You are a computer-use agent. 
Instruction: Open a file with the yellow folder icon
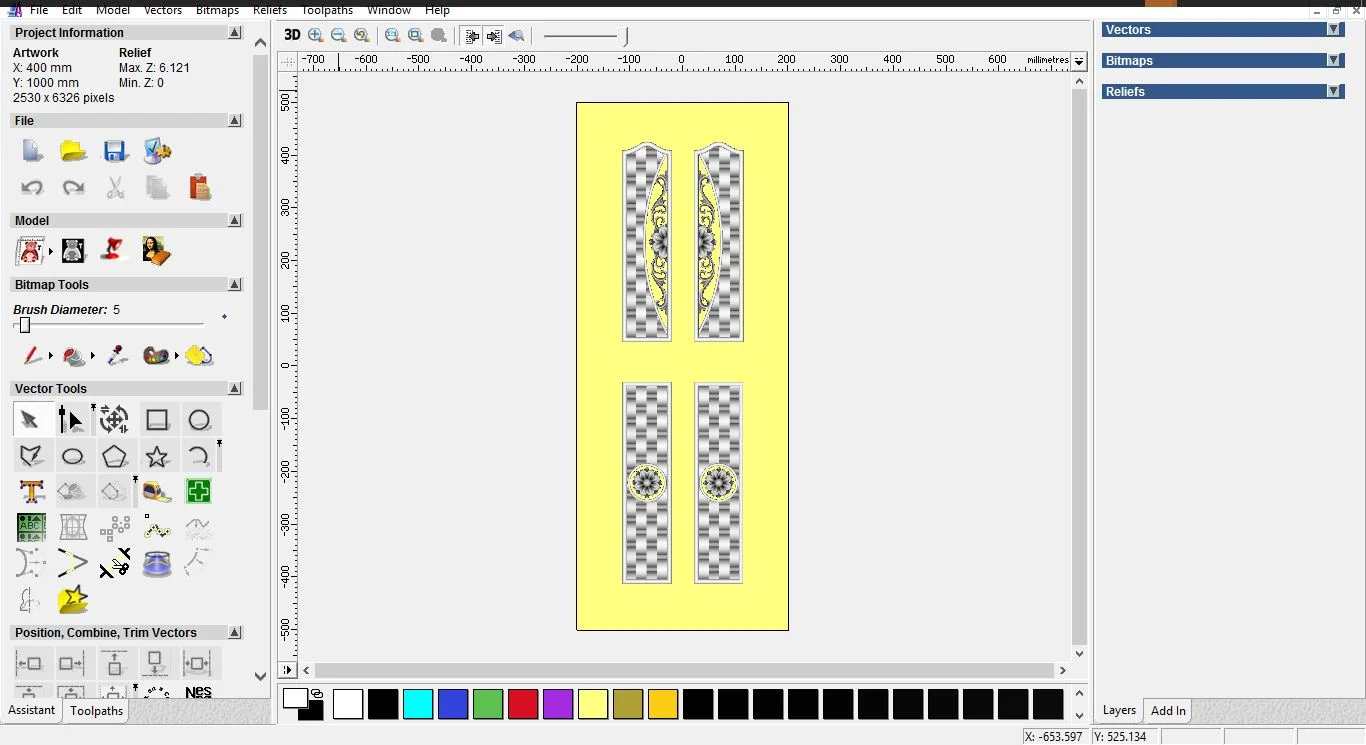[x=73, y=152]
